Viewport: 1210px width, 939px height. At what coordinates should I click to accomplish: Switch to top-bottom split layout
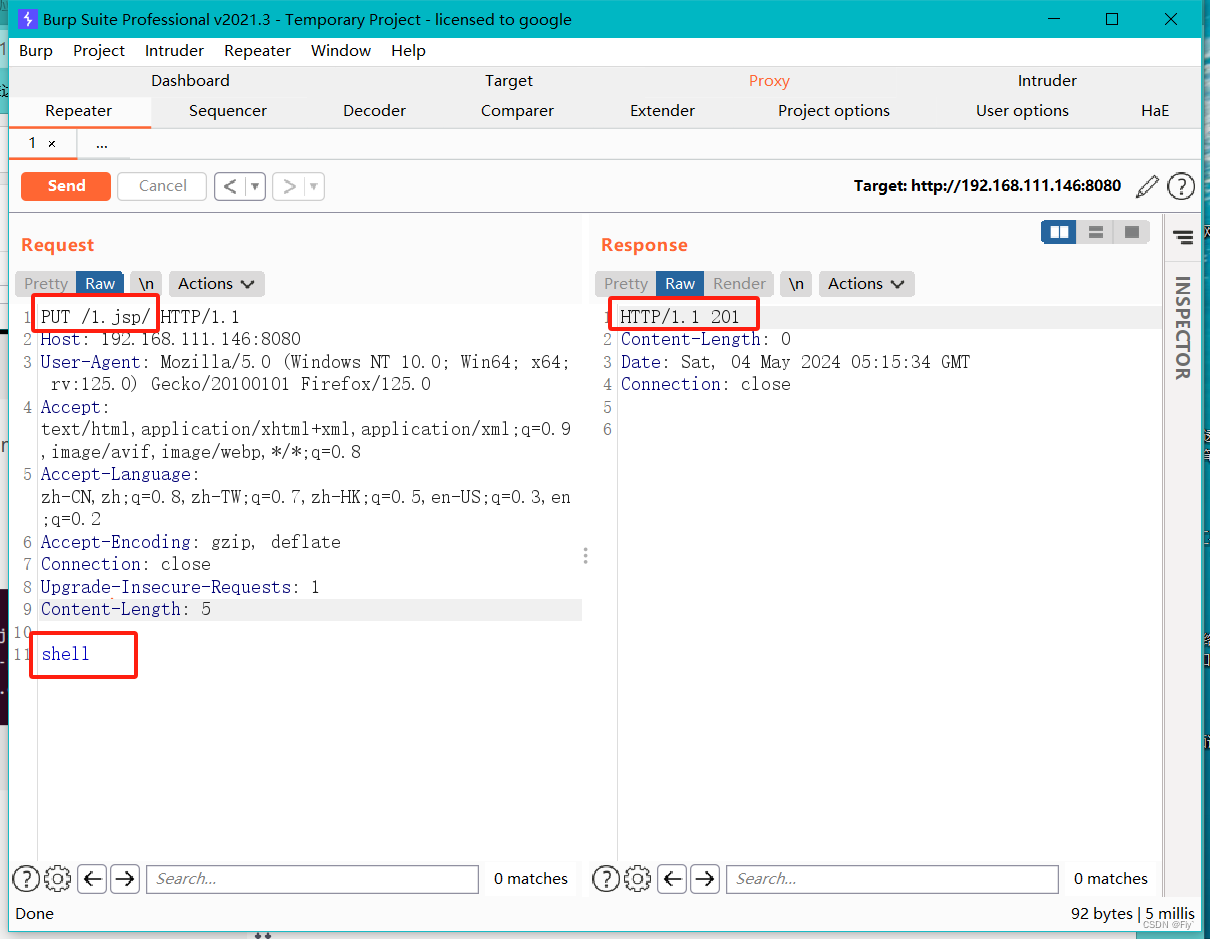[1096, 232]
